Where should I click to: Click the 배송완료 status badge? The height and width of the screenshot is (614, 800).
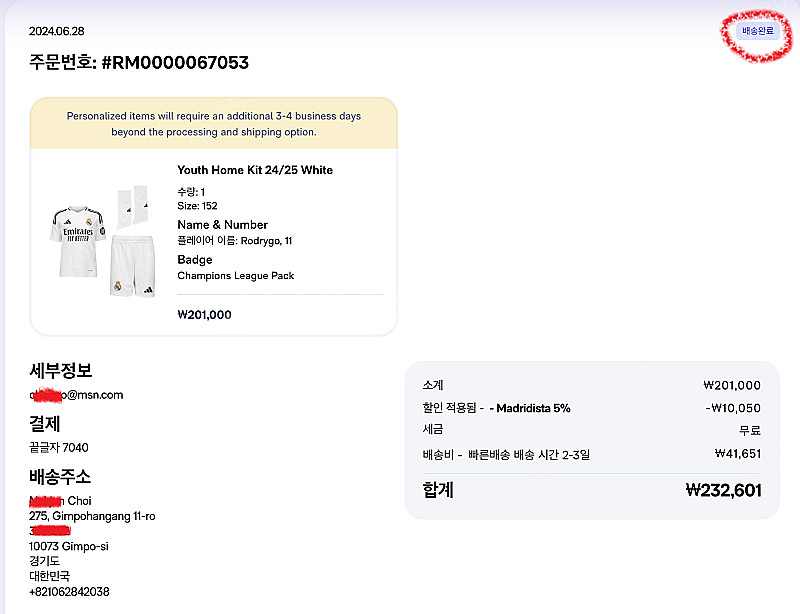point(757,31)
